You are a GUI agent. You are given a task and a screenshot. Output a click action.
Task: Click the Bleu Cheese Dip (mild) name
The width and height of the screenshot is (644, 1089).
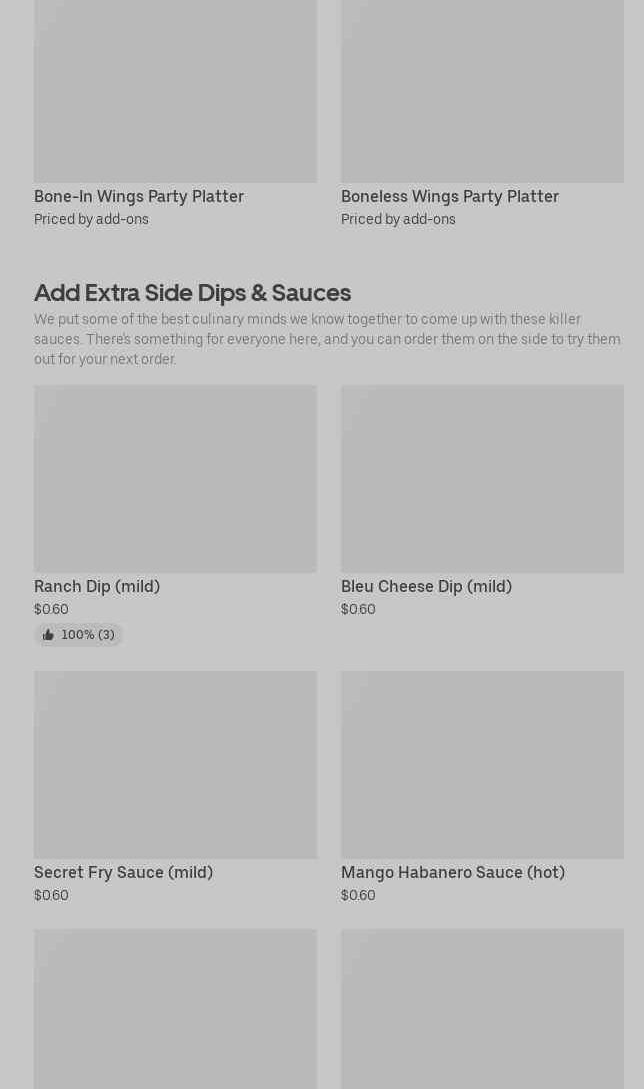coord(427,586)
